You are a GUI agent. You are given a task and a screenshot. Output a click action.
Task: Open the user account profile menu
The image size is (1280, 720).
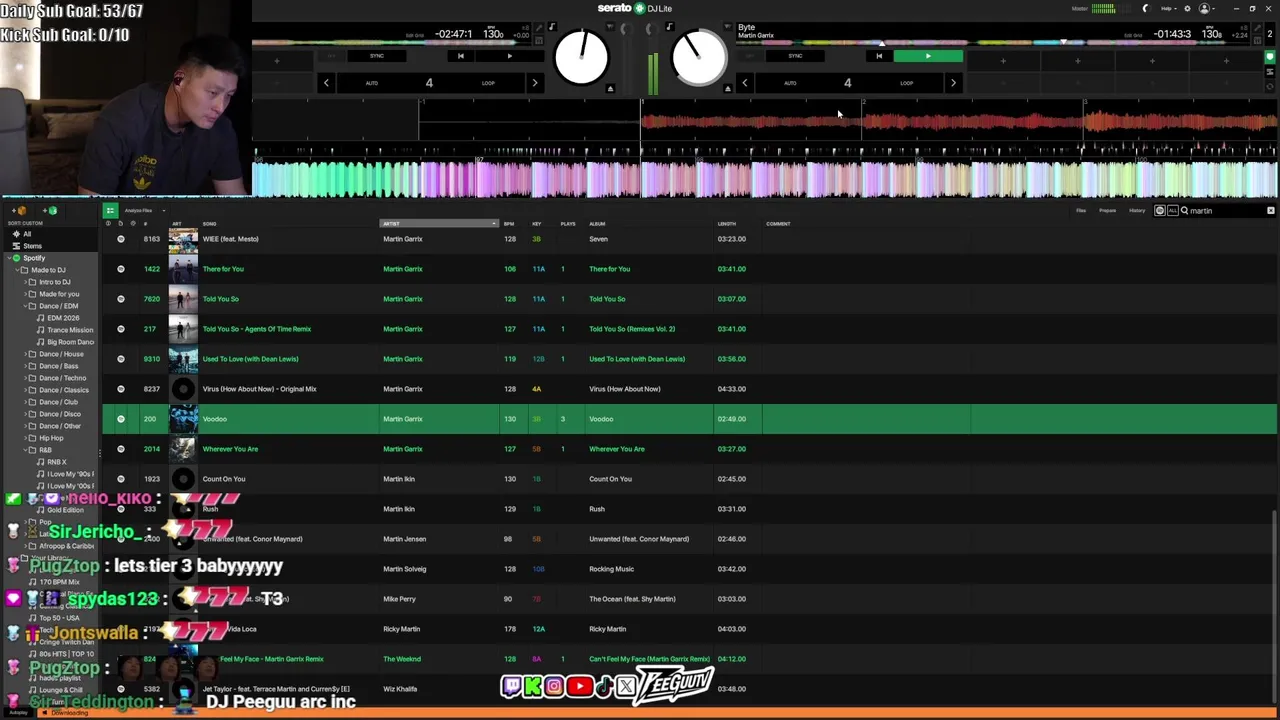click(1206, 8)
